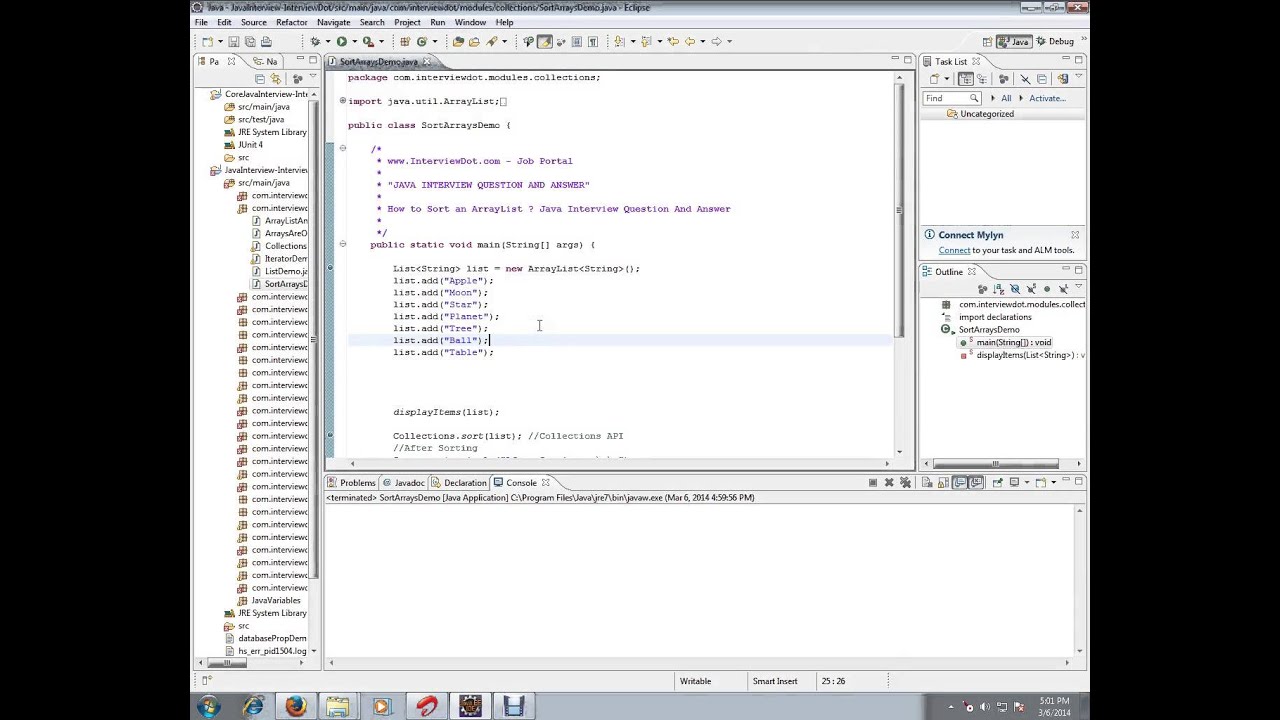Click the Open Type icon in the toolbar
Viewport: 1280px width, 720px height.
point(458,42)
